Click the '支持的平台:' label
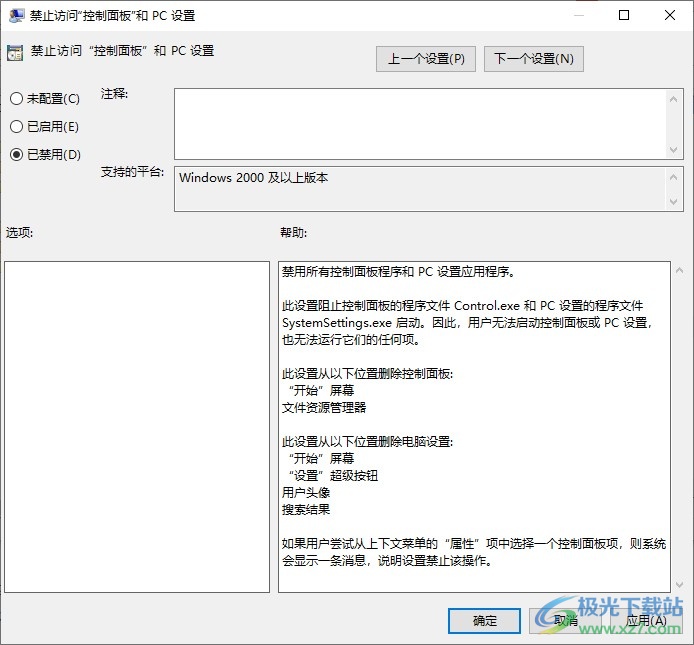The image size is (694, 645). click(x=132, y=172)
